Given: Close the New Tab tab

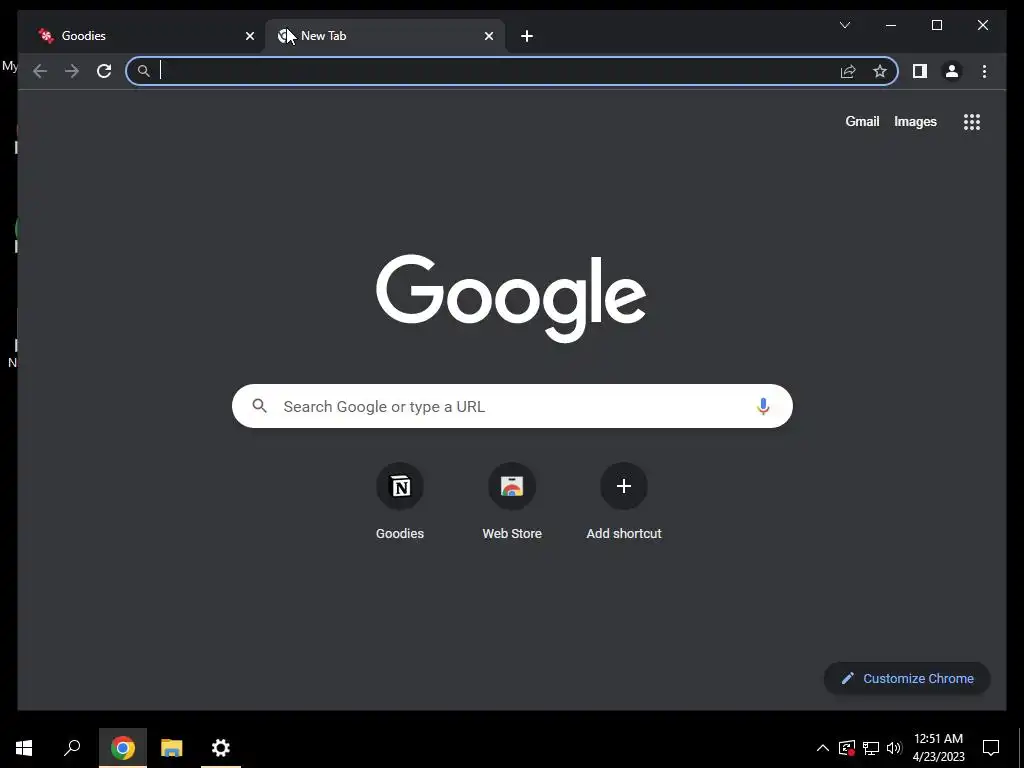Looking at the screenshot, I should [x=488, y=36].
